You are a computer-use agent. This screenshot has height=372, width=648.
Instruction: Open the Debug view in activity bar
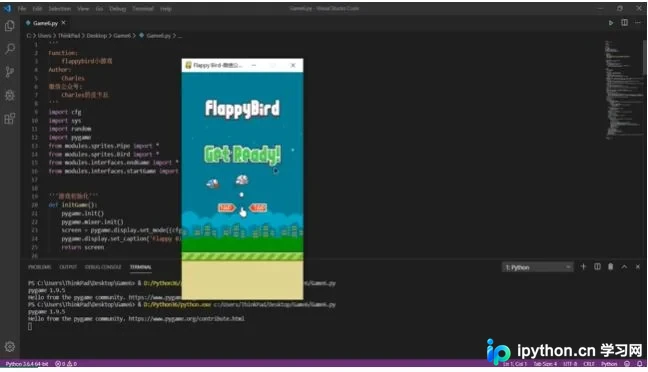pyautogui.click(x=10, y=95)
